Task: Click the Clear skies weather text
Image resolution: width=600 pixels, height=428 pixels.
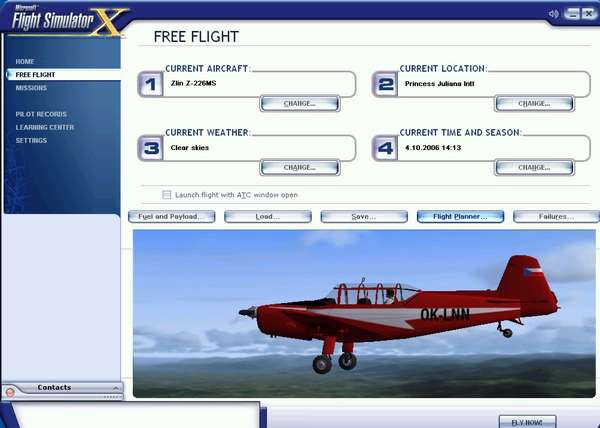Action: click(190, 148)
